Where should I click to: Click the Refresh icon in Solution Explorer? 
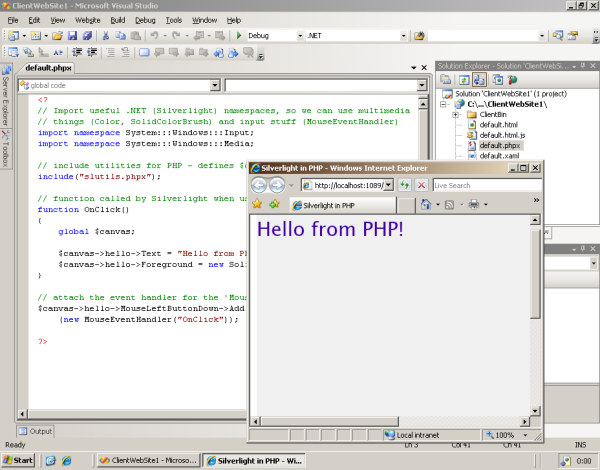[464, 80]
